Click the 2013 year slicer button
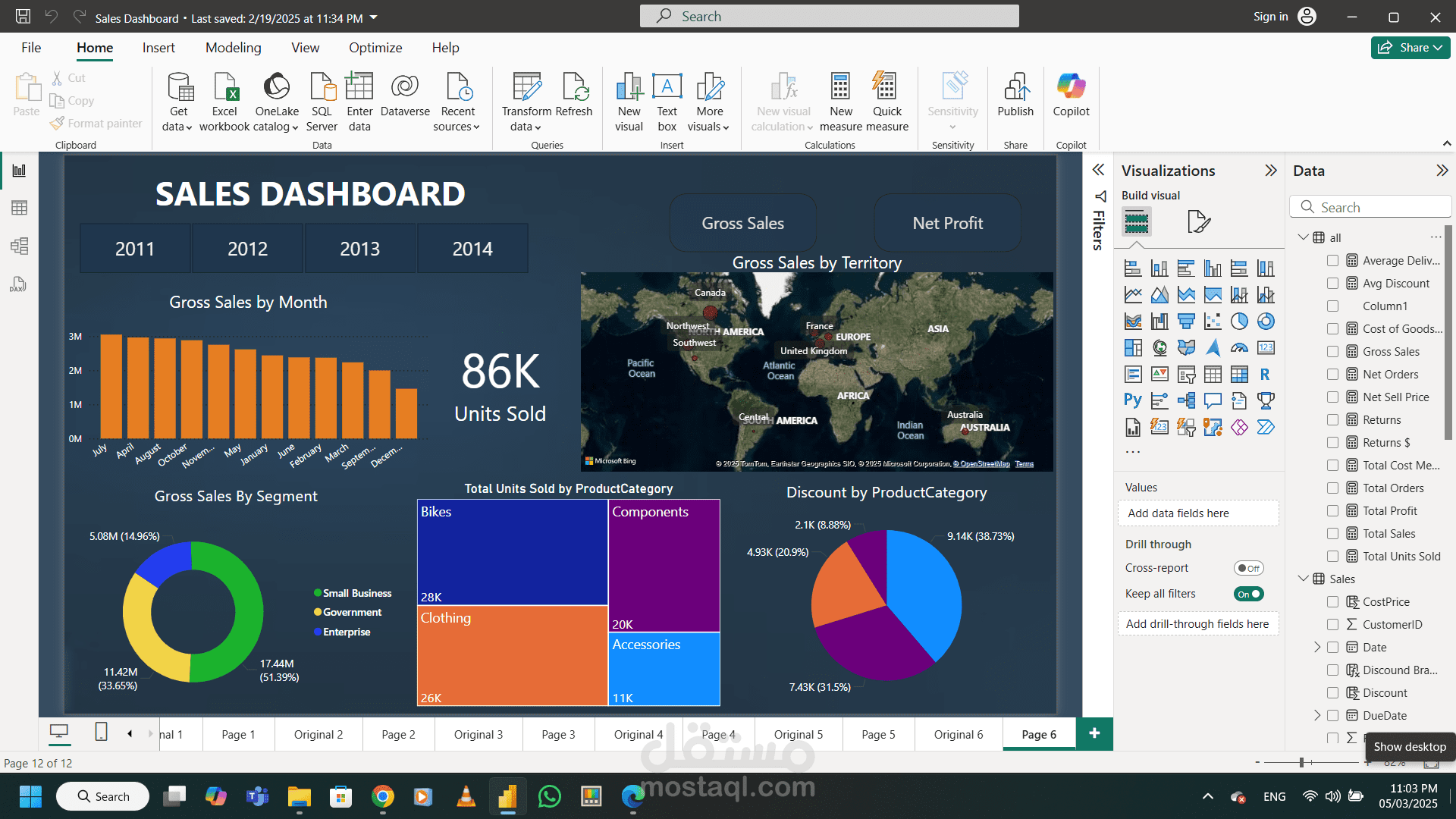 359,249
